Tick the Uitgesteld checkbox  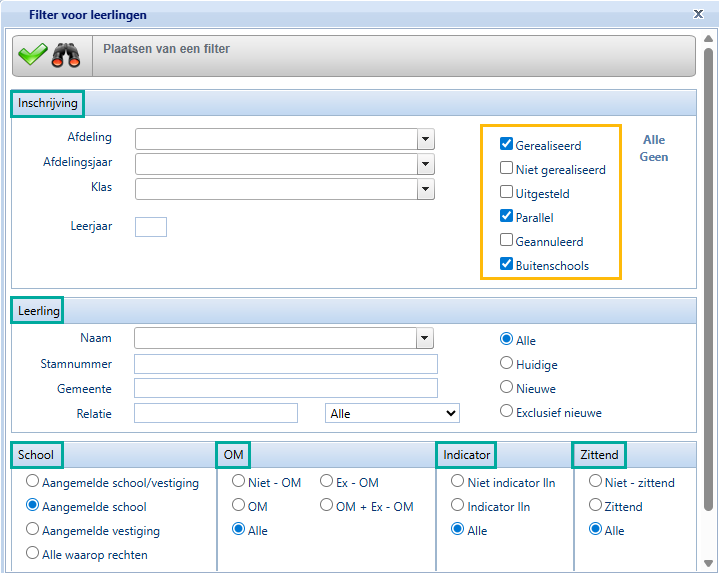(x=507, y=193)
